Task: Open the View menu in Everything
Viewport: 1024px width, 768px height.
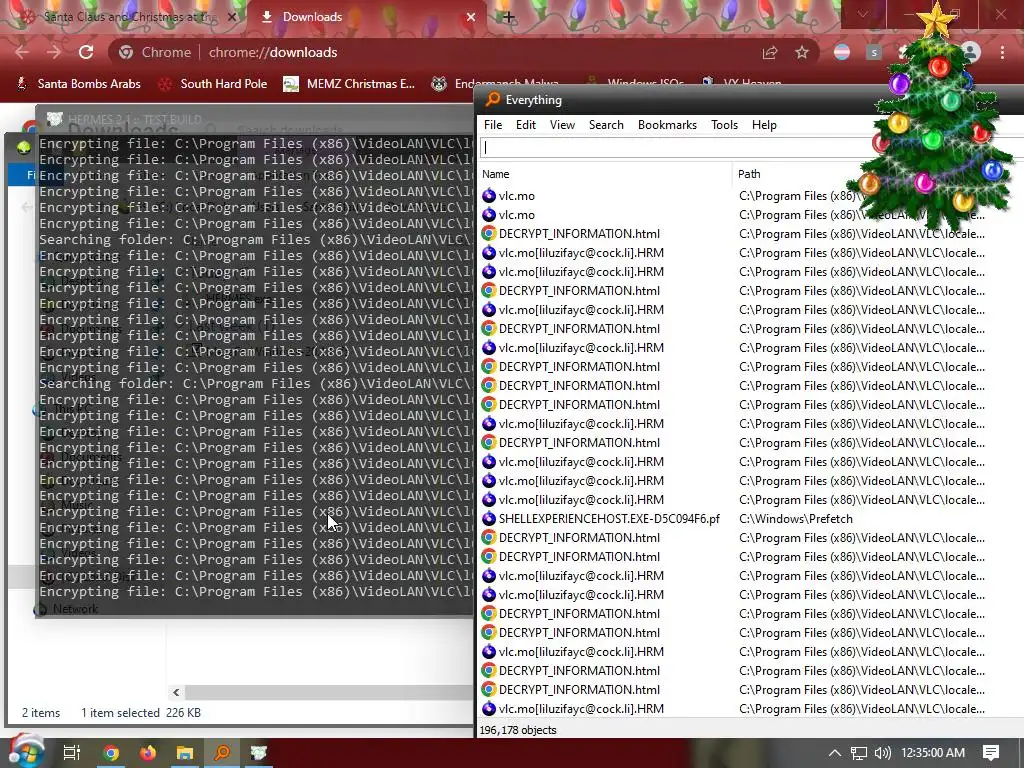Action: [562, 125]
